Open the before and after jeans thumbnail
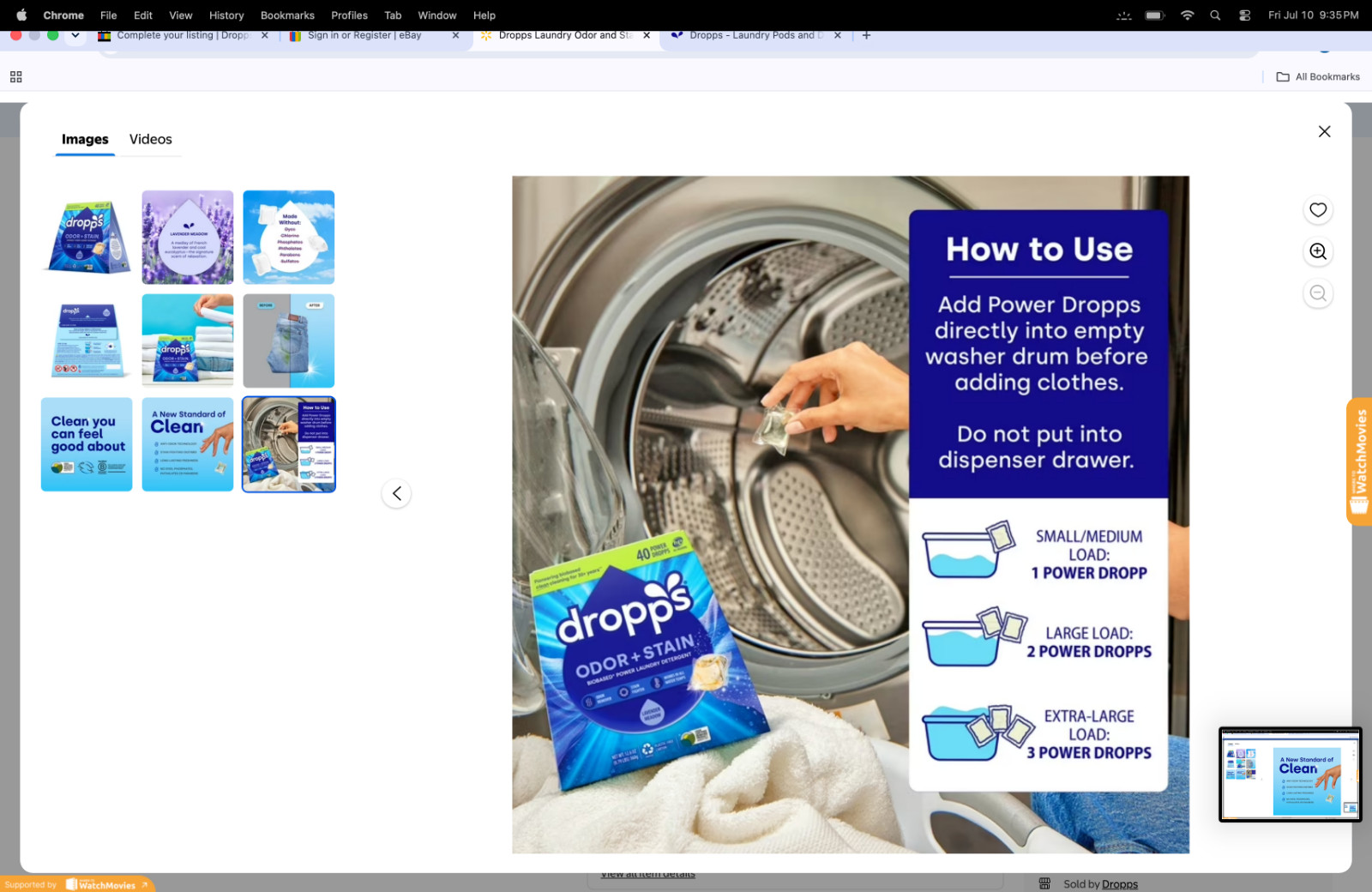 point(289,341)
